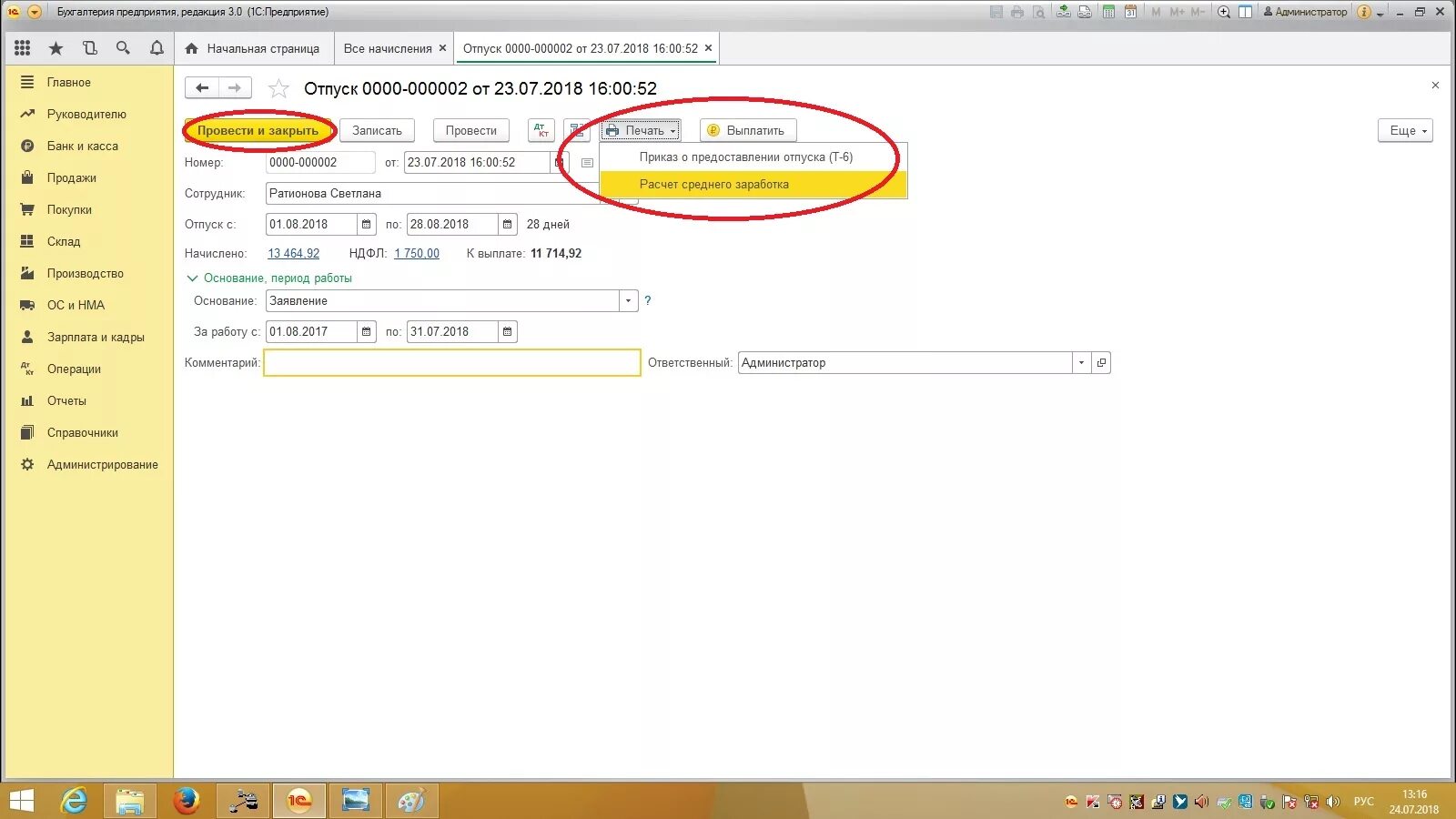1456x819 pixels.
Task: Open the Продажи section in the sidebar
Action: click(88, 177)
